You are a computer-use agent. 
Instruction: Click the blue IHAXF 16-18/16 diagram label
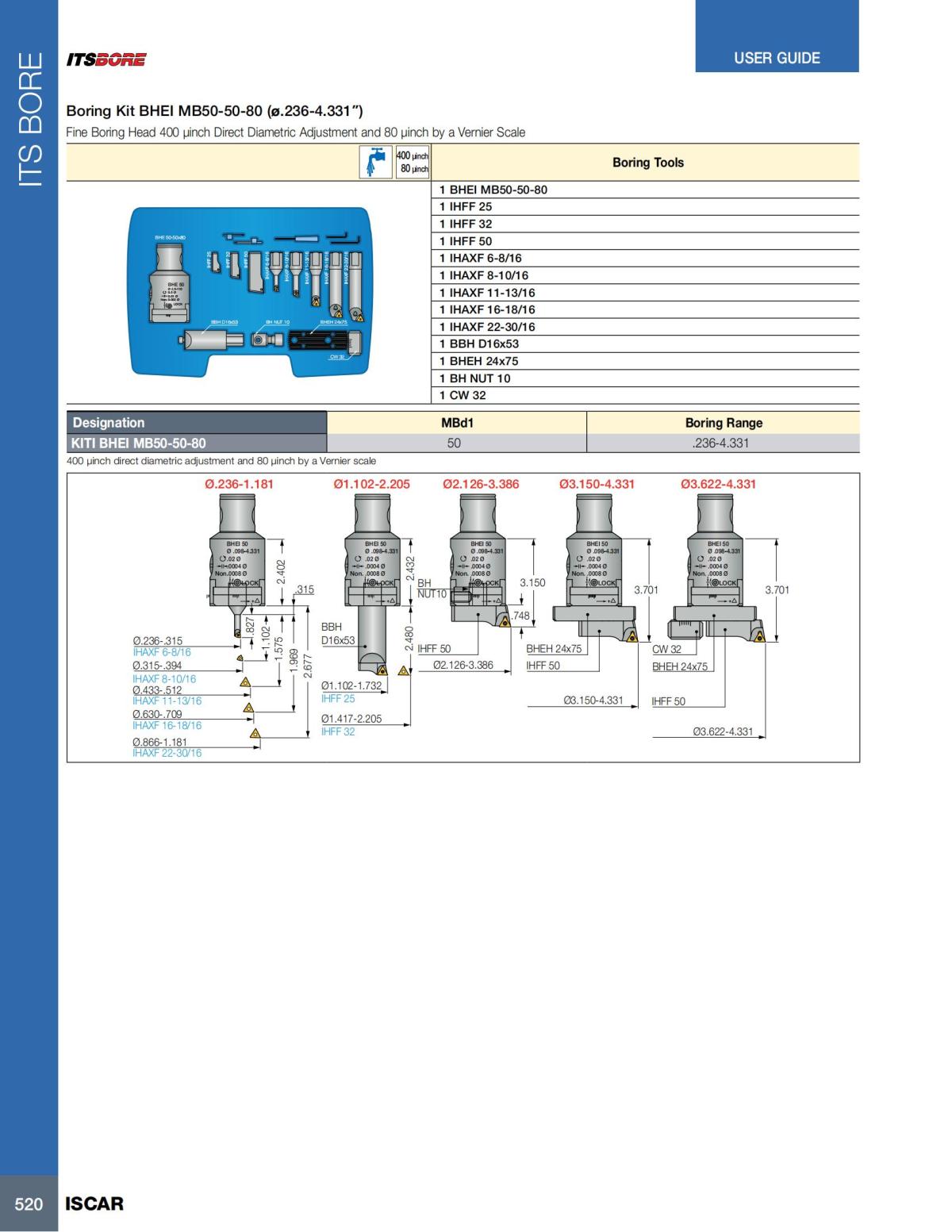167,725
